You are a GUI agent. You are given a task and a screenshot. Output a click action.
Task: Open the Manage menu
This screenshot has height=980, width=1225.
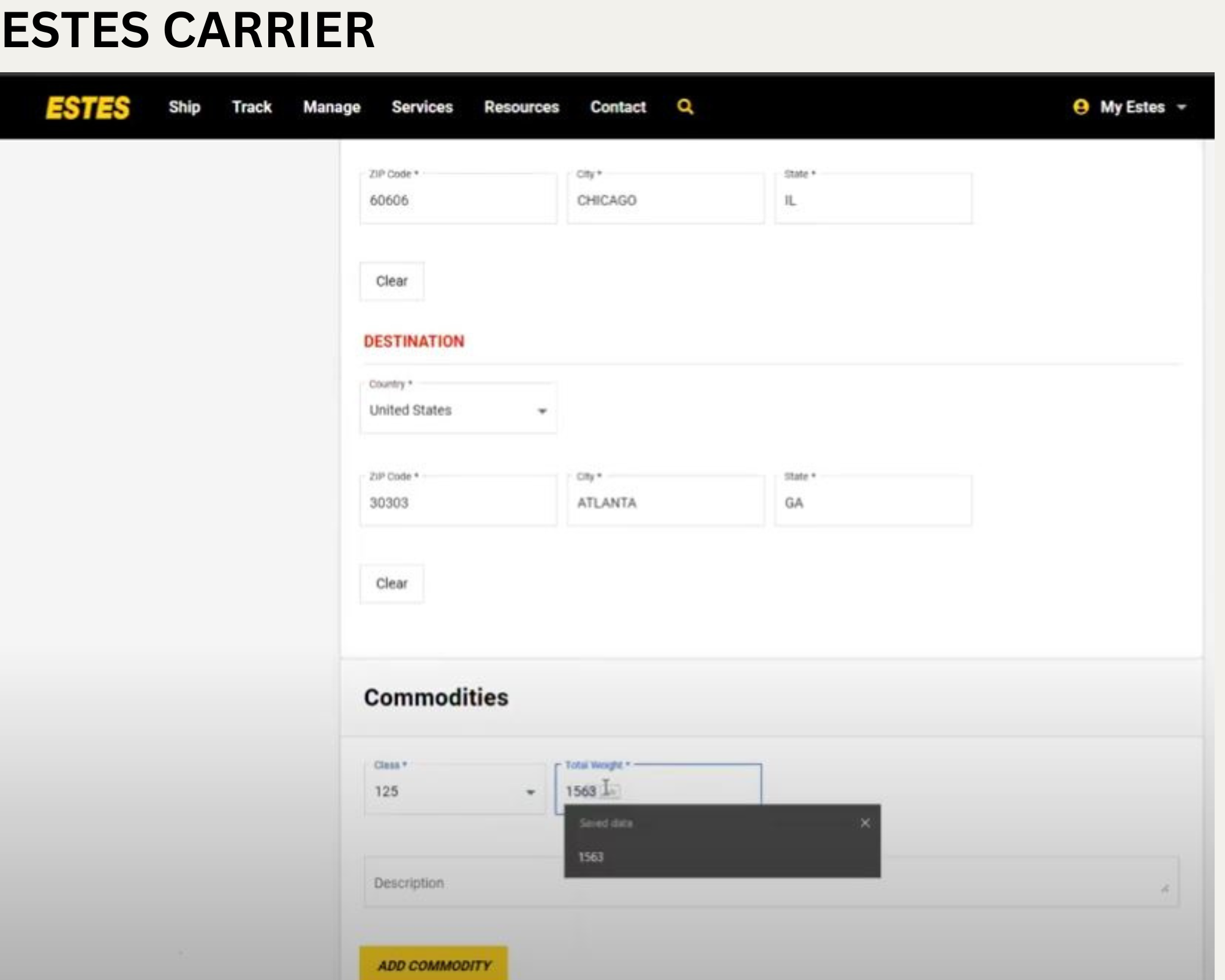pos(331,107)
